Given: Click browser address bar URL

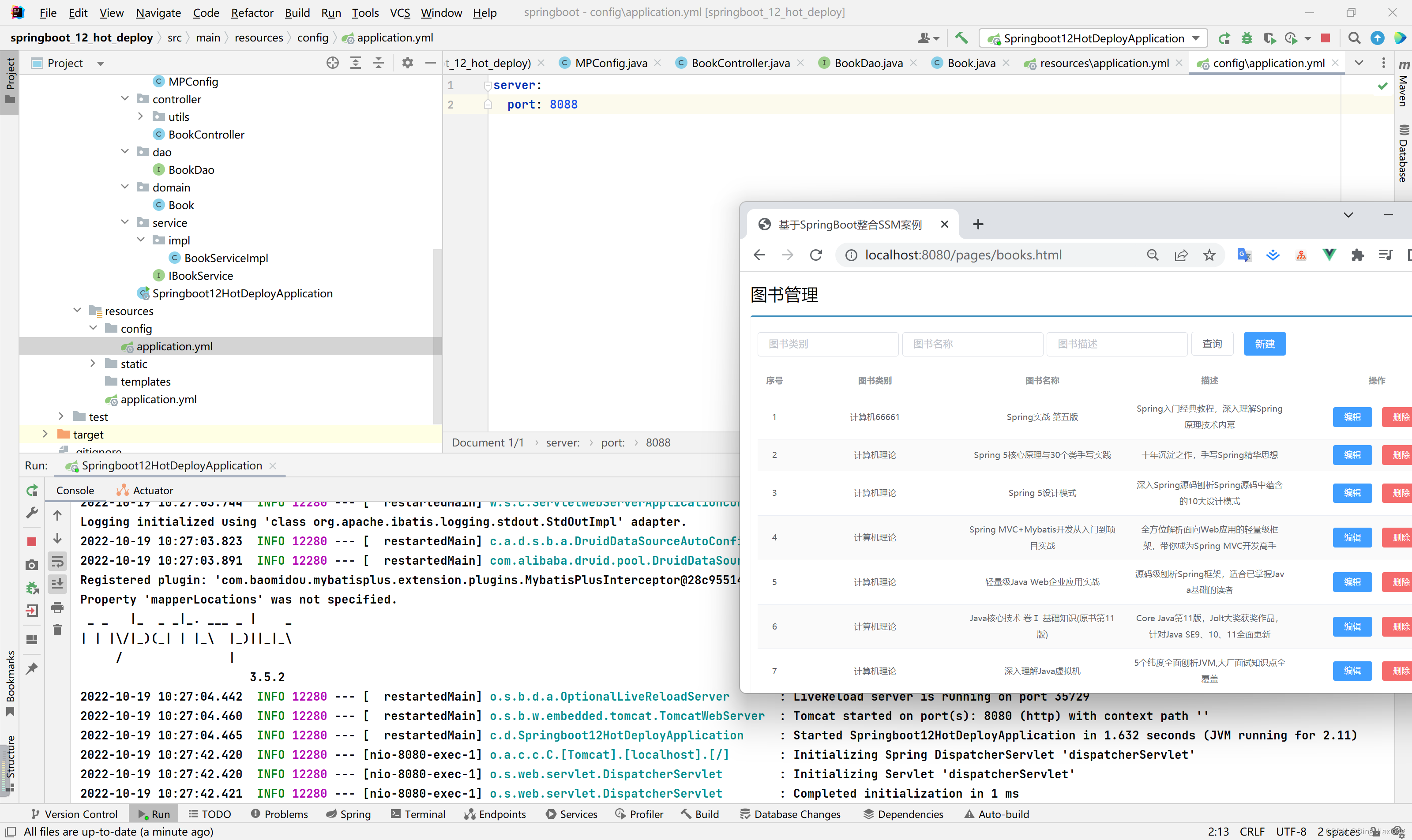Looking at the screenshot, I should 963,255.
